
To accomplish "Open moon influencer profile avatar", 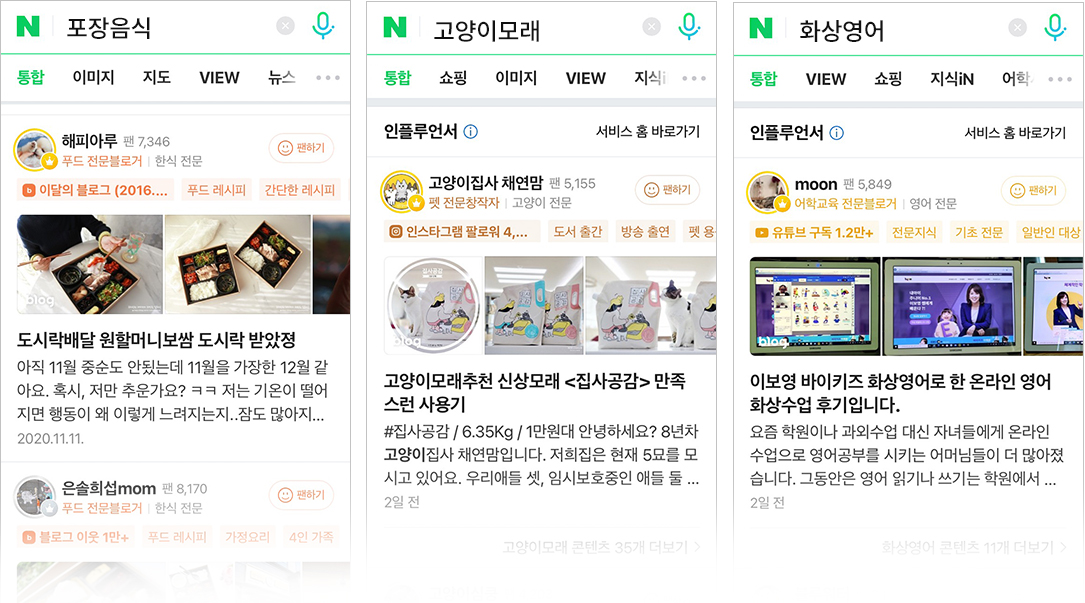I will [767, 192].
